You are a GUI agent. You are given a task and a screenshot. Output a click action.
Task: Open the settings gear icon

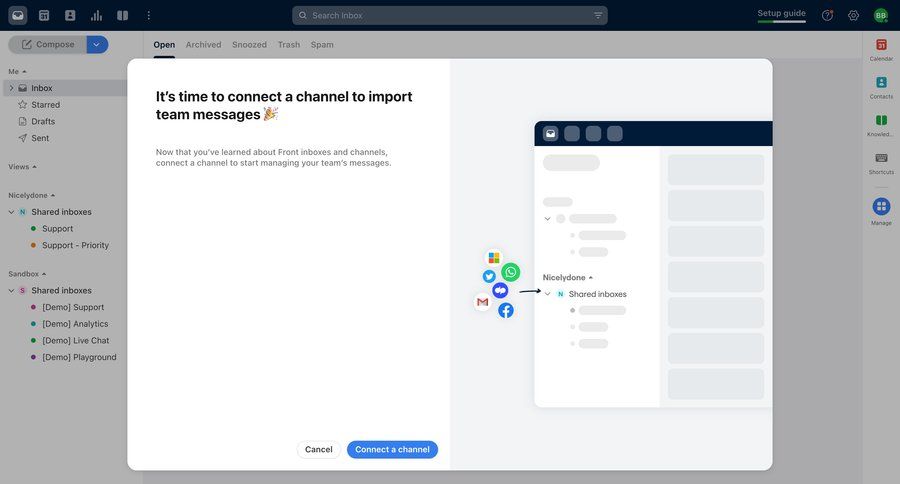point(854,16)
